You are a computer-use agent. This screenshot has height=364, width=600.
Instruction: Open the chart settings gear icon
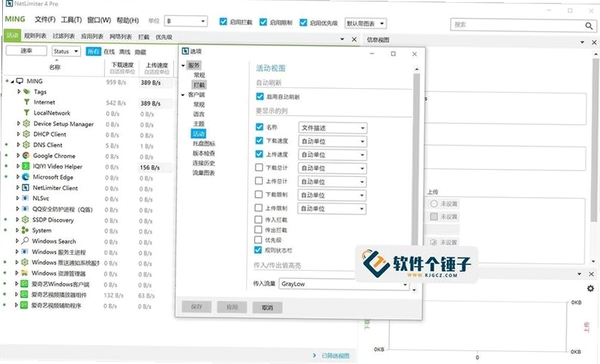(x=590, y=289)
